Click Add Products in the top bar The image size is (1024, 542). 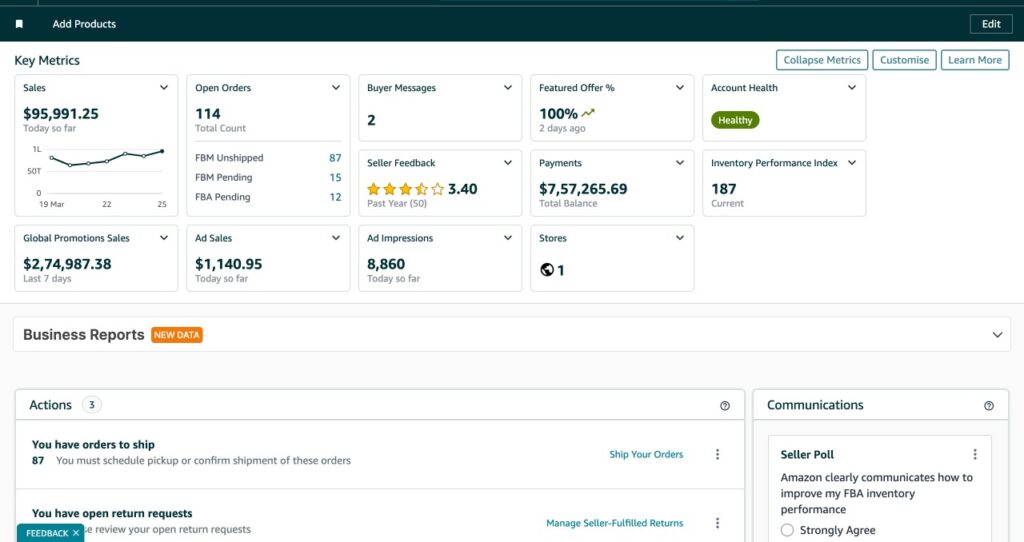84,24
